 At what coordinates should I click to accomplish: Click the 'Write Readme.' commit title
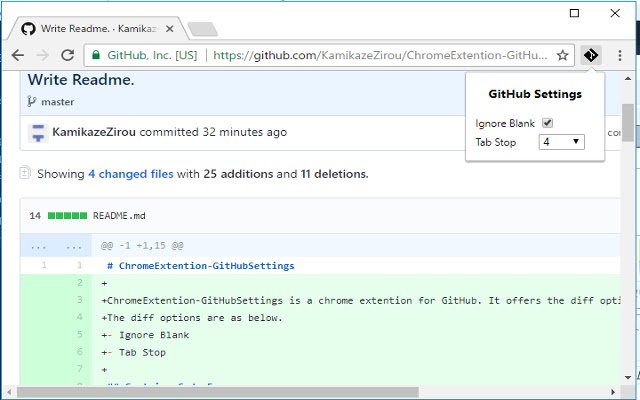[81, 80]
